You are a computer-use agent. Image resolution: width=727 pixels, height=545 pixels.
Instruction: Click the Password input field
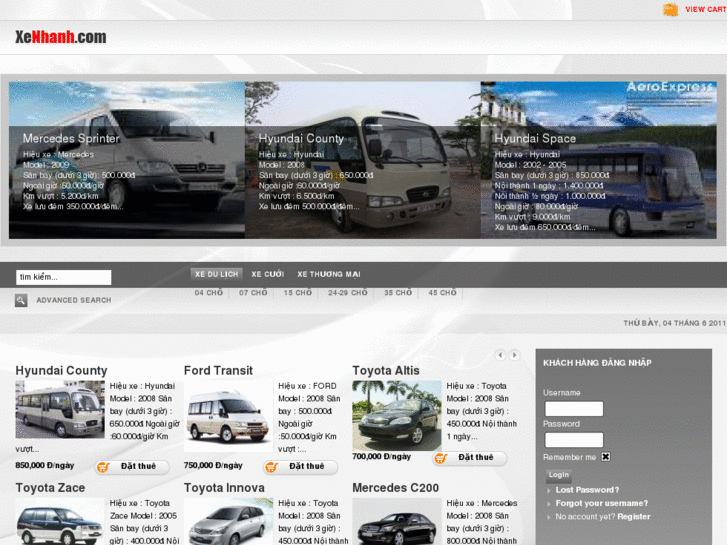tap(574, 440)
